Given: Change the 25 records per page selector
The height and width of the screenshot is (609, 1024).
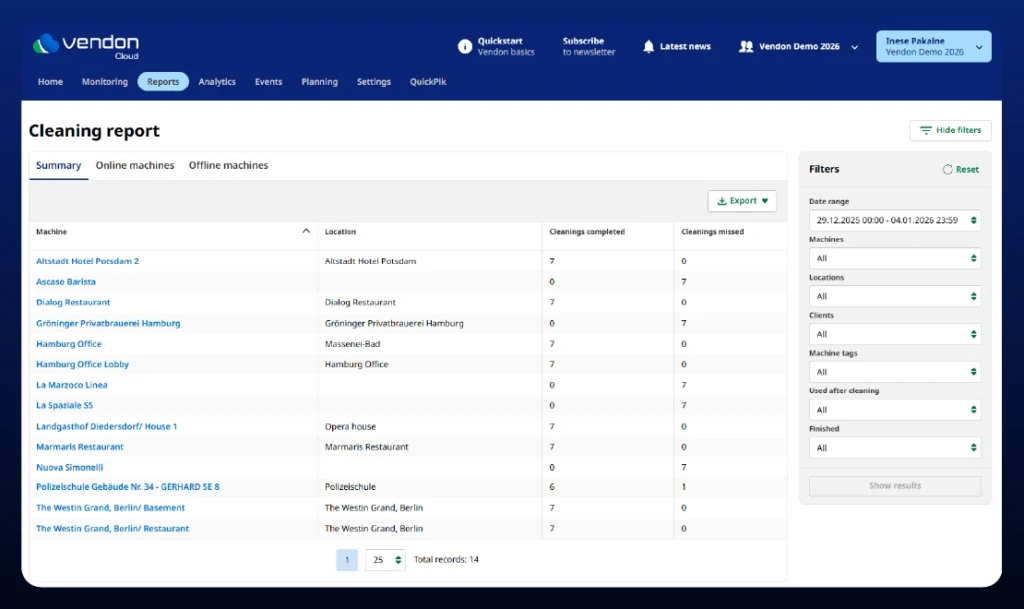Looking at the screenshot, I should (x=385, y=560).
